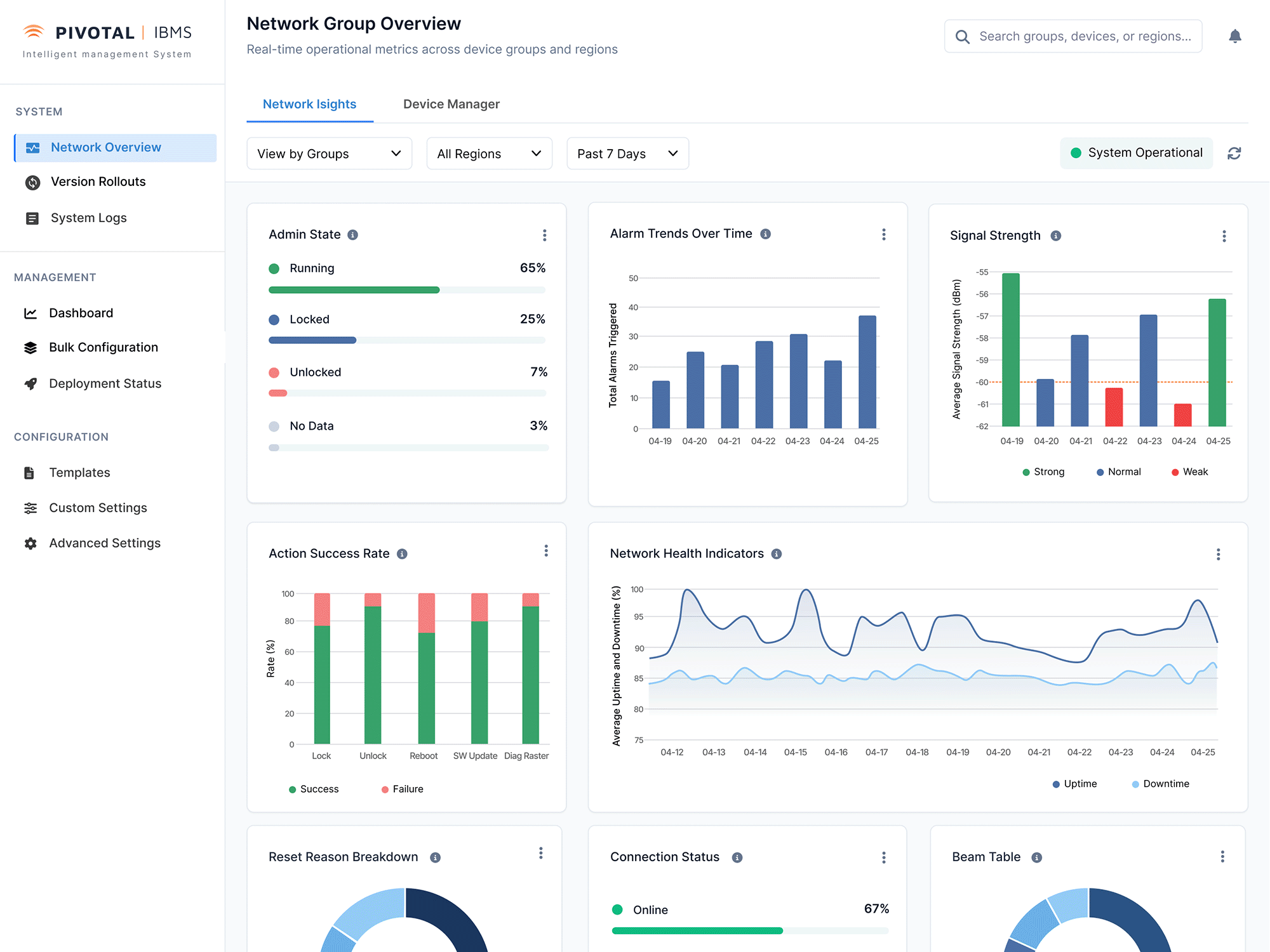Open Admin State card three-dot menu
Image resolution: width=1270 pixels, height=952 pixels.
[x=544, y=235]
